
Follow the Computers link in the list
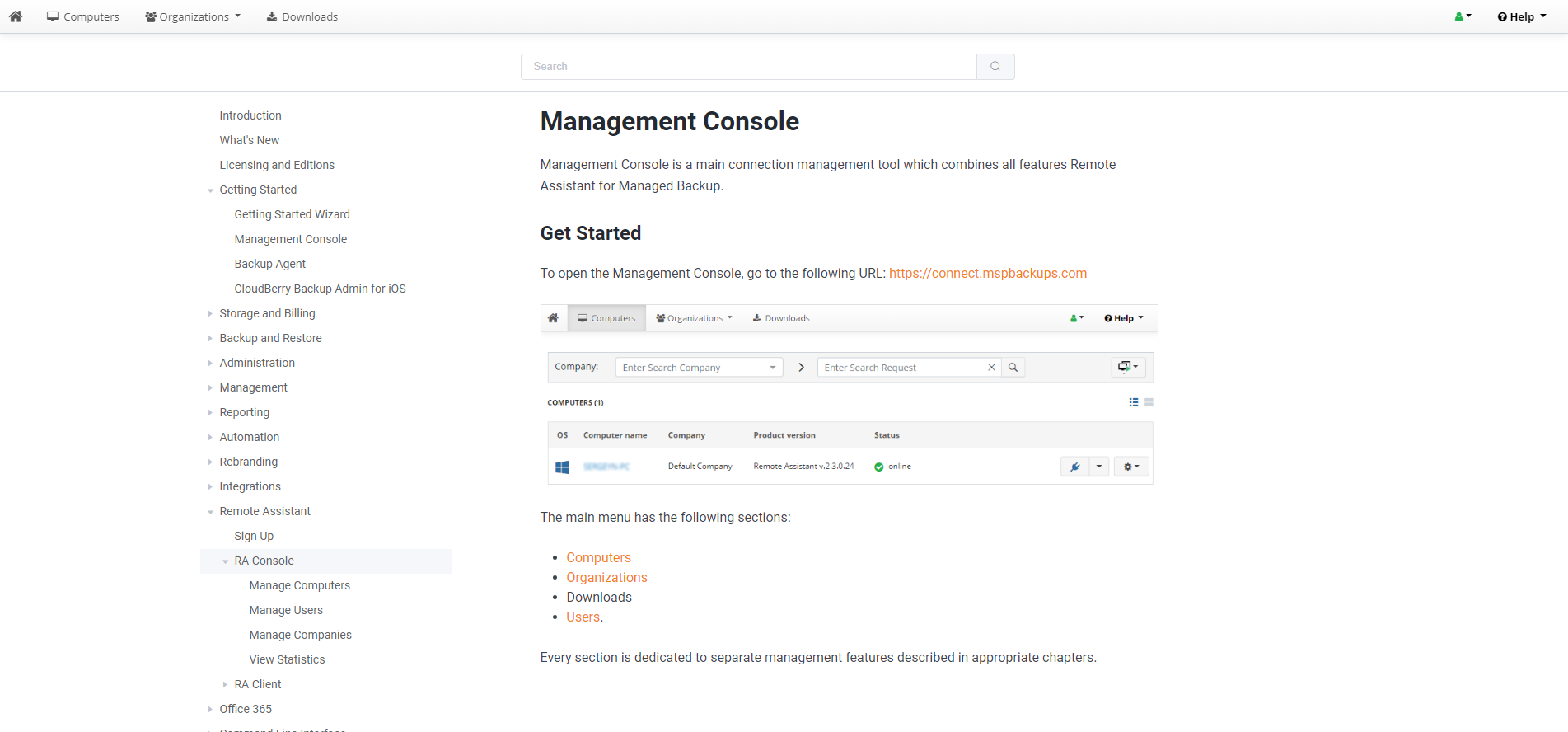coord(598,558)
